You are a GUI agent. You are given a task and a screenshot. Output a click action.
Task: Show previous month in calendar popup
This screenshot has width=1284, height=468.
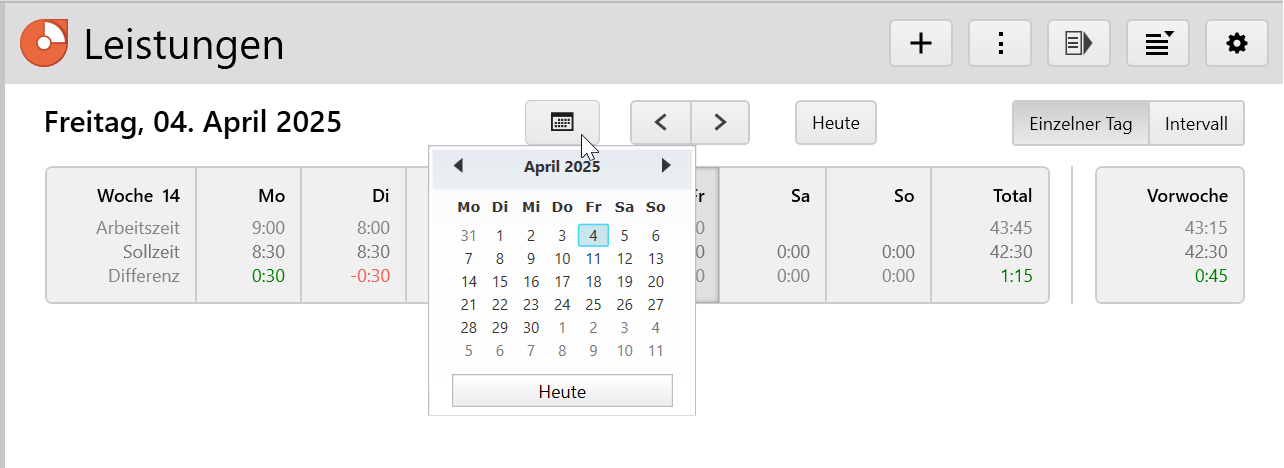point(458,166)
